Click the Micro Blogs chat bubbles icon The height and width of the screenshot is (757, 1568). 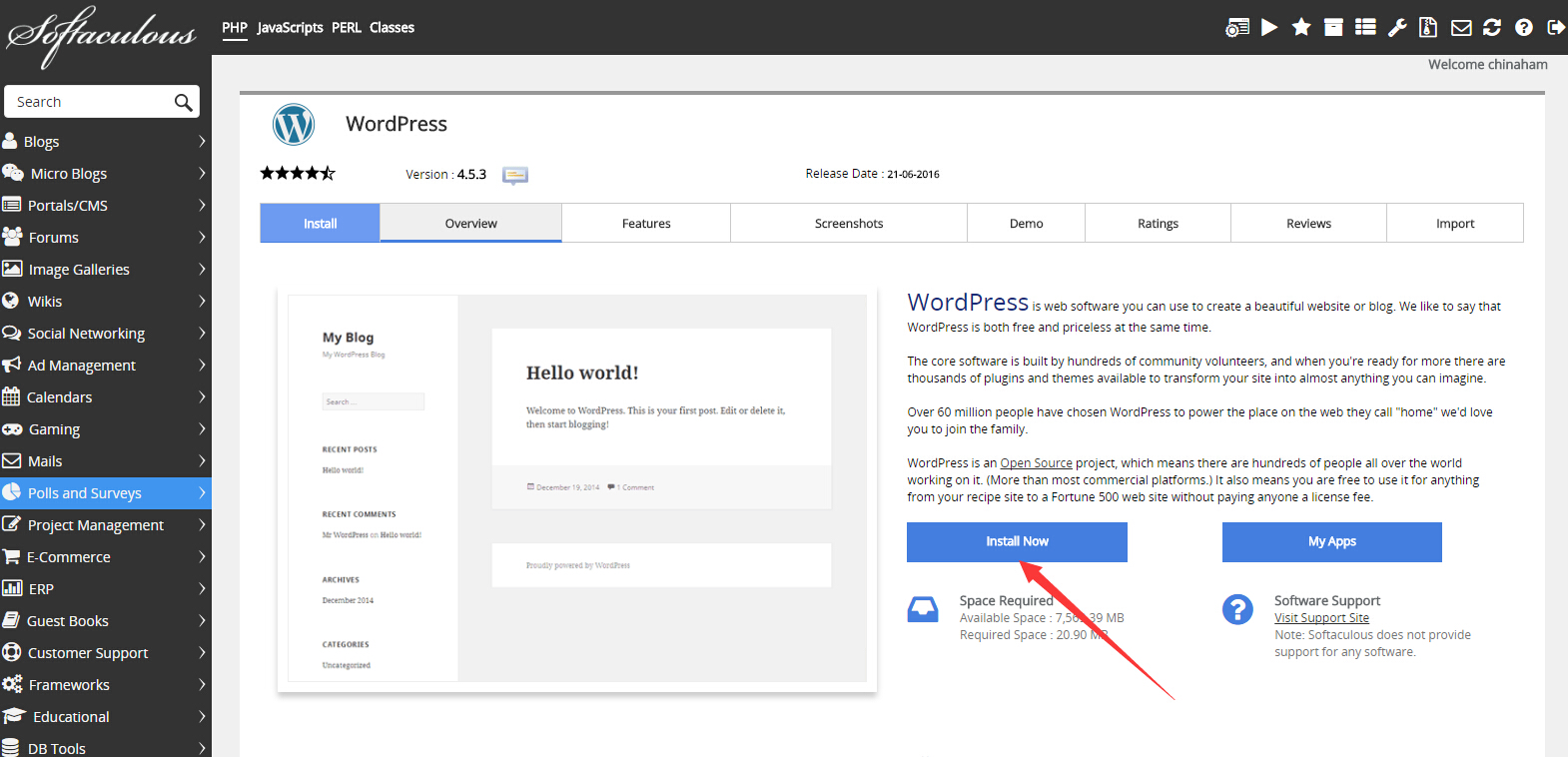[x=13, y=173]
